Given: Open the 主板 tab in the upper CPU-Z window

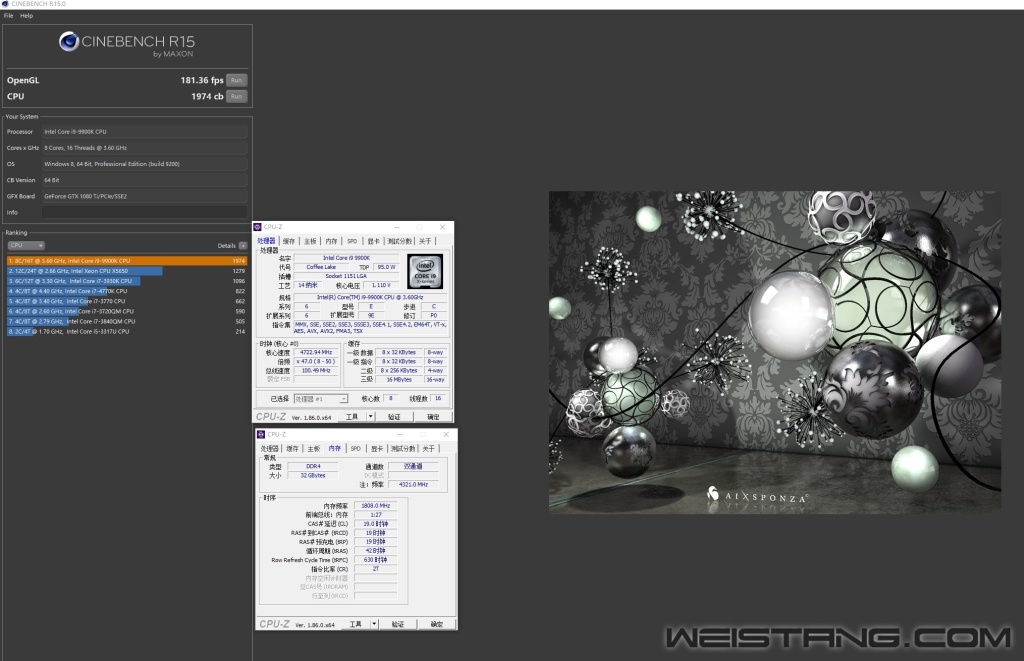Looking at the screenshot, I should pos(310,241).
